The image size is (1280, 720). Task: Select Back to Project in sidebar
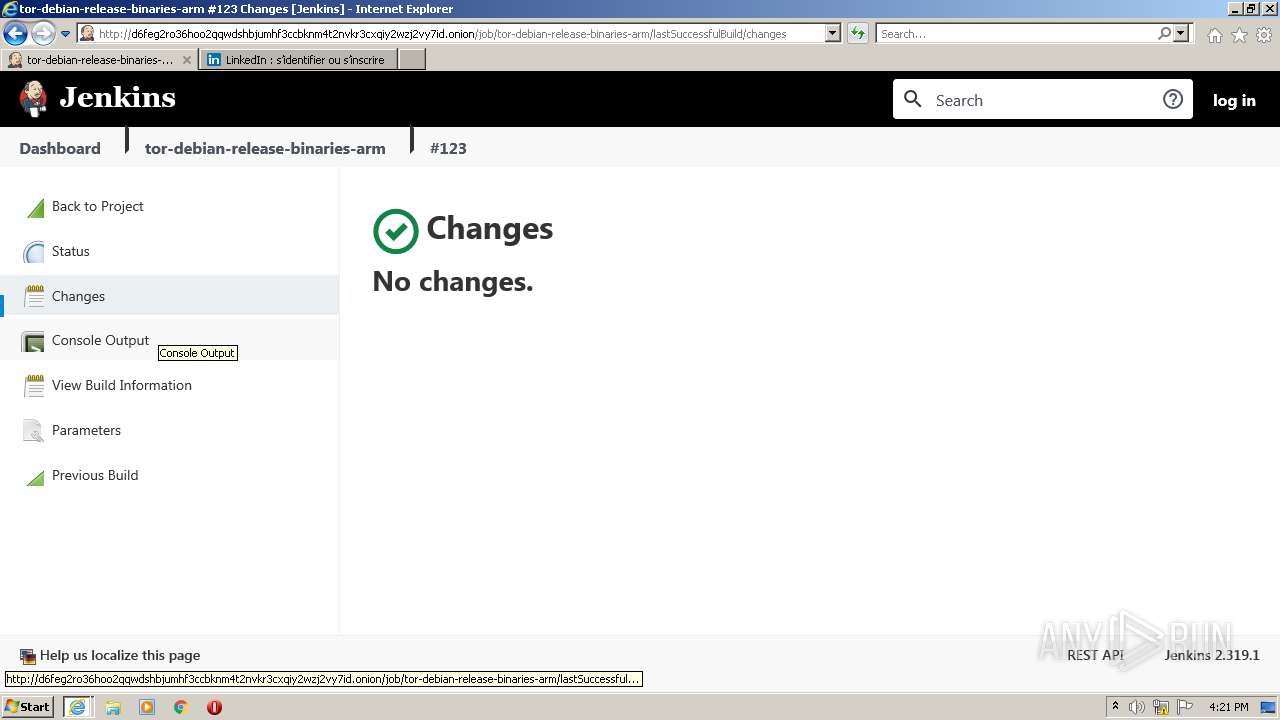pyautogui.click(x=98, y=206)
